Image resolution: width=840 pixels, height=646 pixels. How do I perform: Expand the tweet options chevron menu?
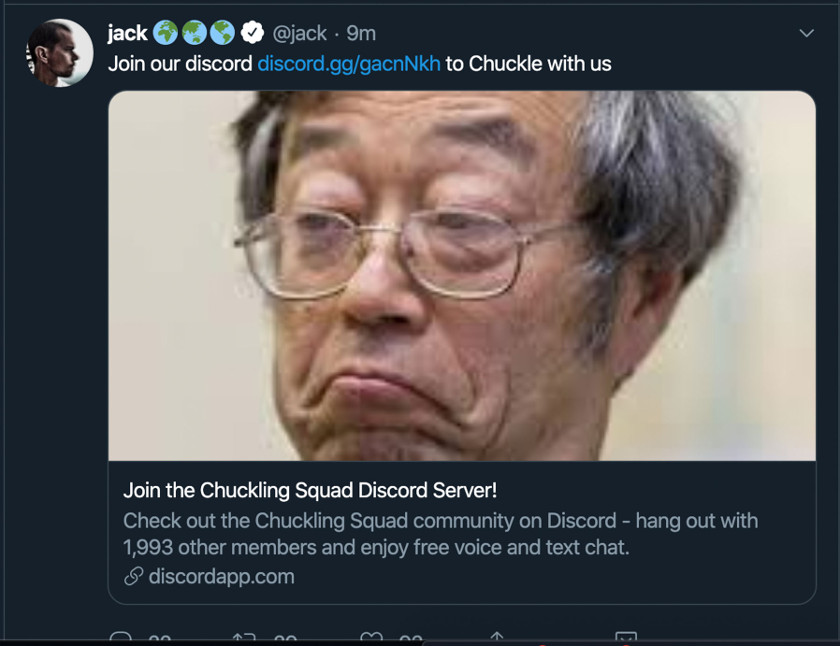[806, 33]
